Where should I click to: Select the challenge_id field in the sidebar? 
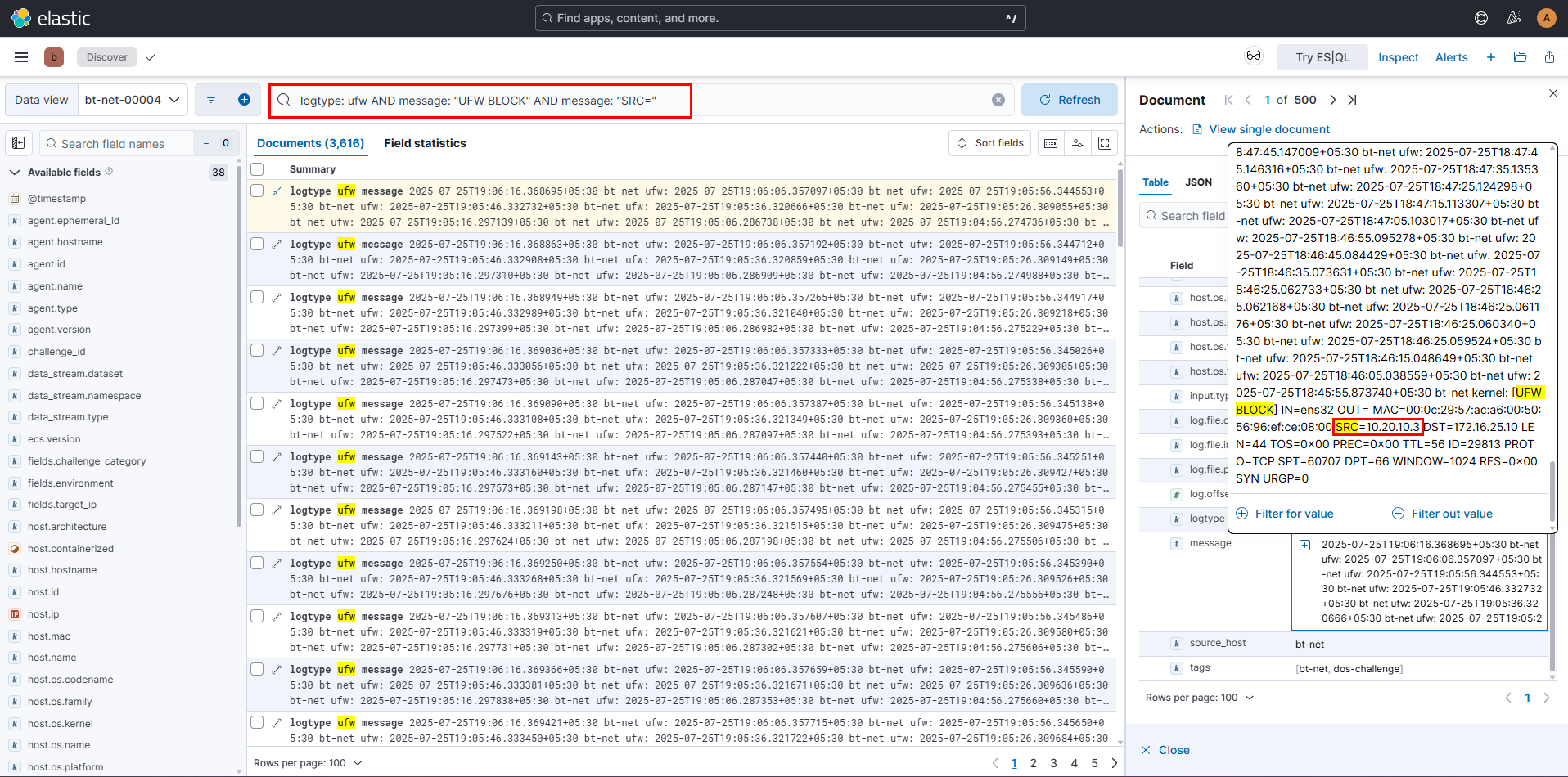click(x=56, y=352)
